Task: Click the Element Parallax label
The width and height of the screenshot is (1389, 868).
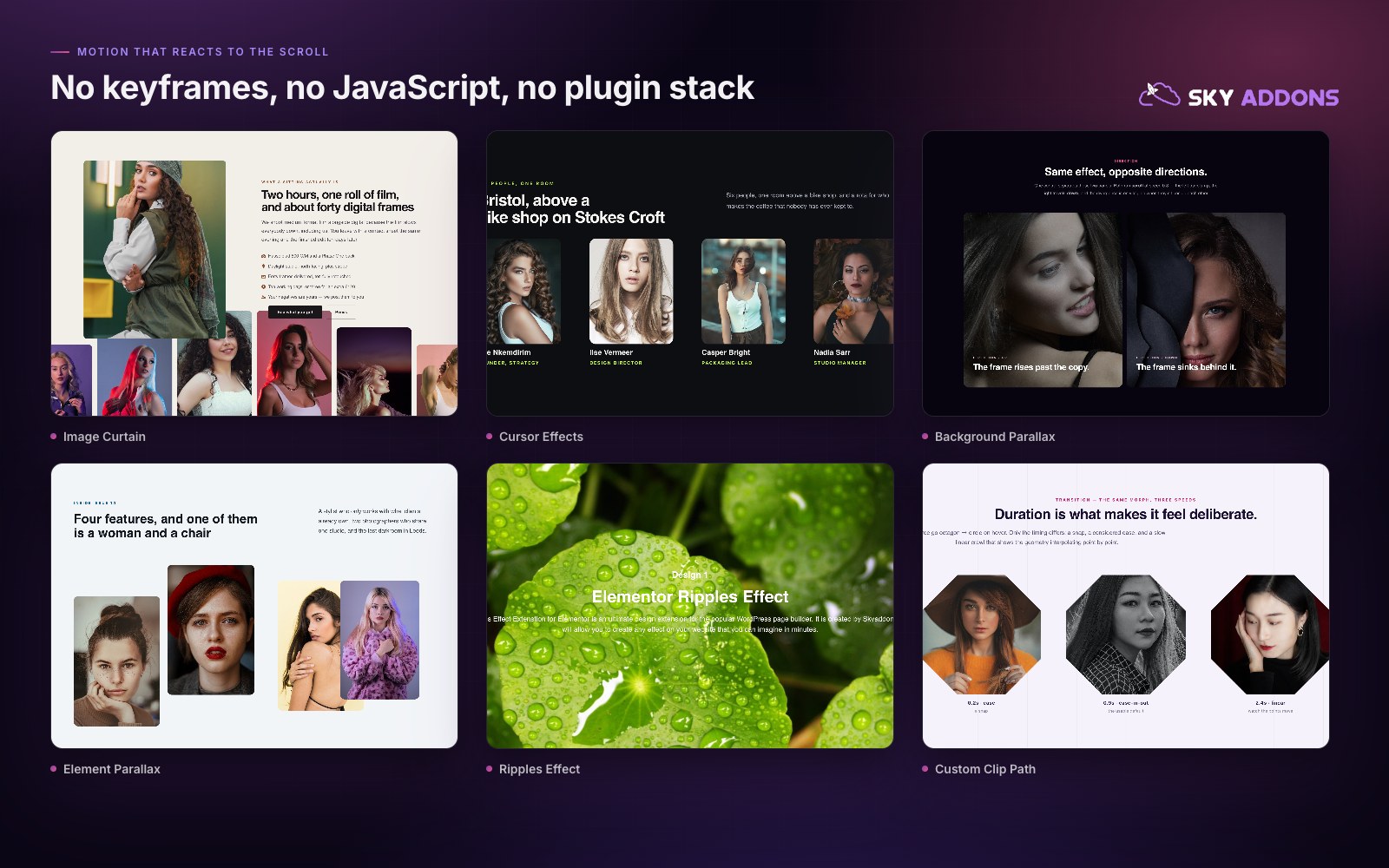Action: click(x=112, y=769)
